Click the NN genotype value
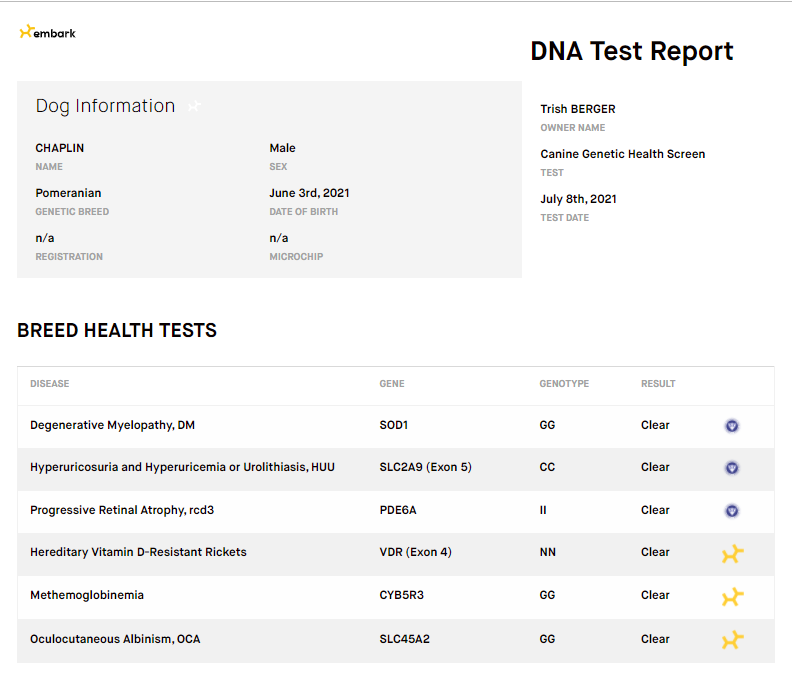This screenshot has height=680, width=792. point(548,552)
